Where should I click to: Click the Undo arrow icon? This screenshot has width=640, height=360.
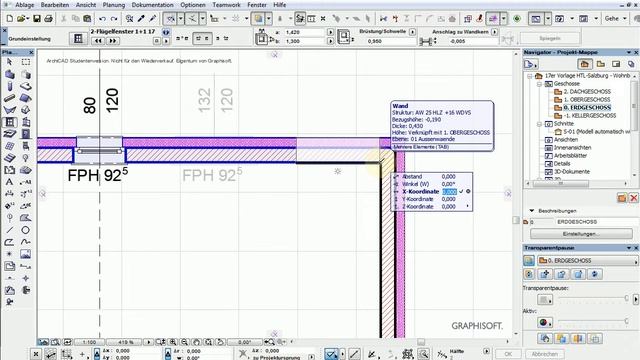click(x=102, y=19)
